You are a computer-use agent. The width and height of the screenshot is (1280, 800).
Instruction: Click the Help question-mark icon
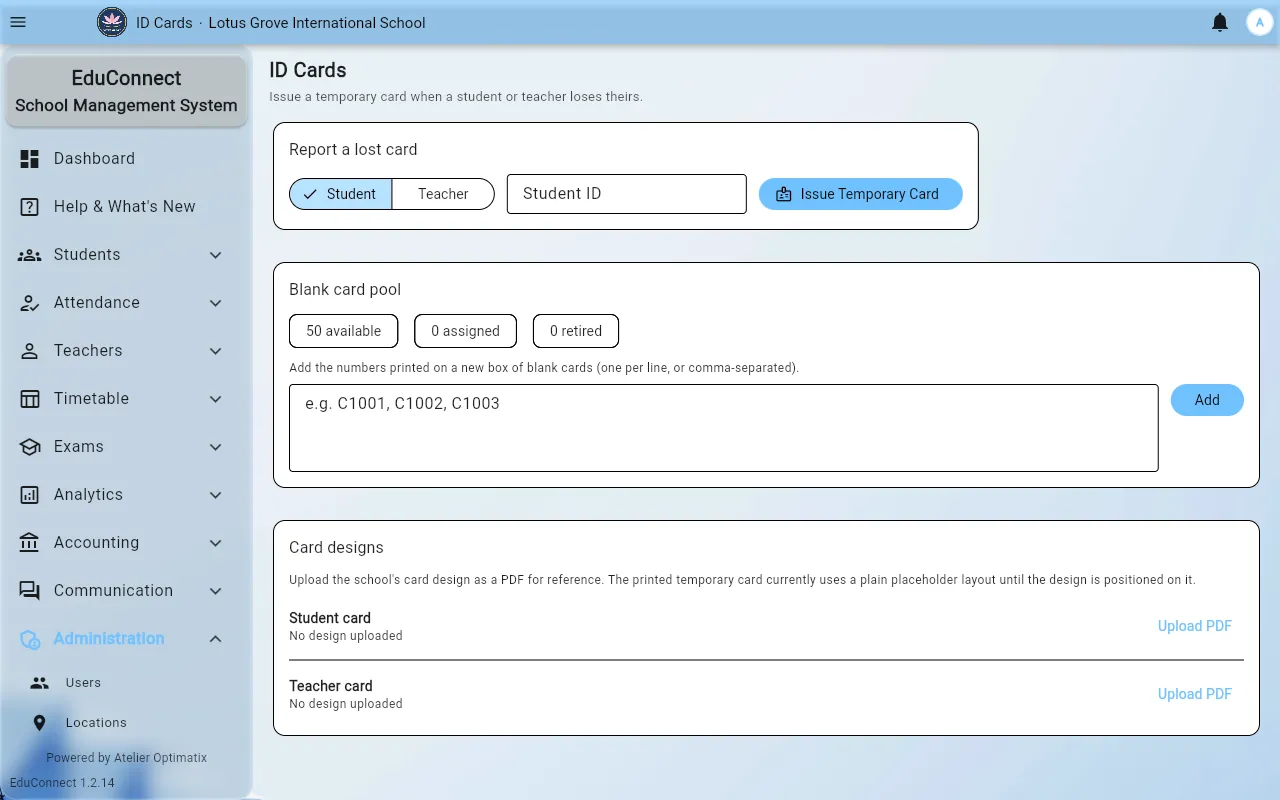pos(30,206)
